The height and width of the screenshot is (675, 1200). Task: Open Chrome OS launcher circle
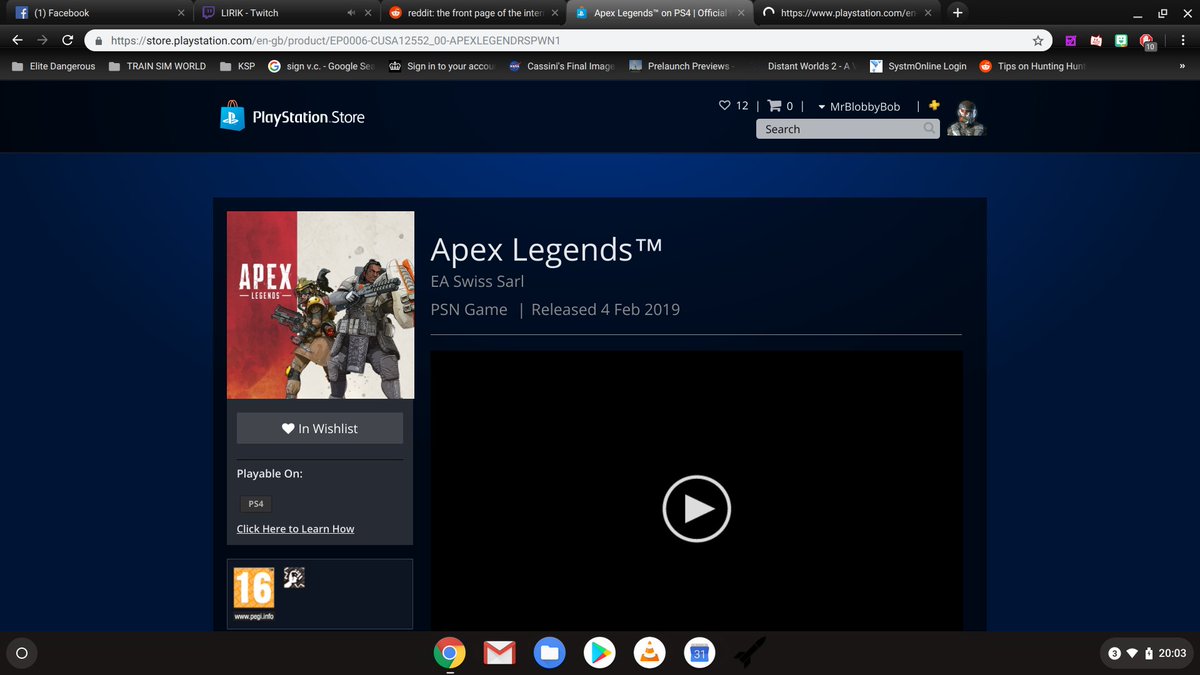click(22, 653)
